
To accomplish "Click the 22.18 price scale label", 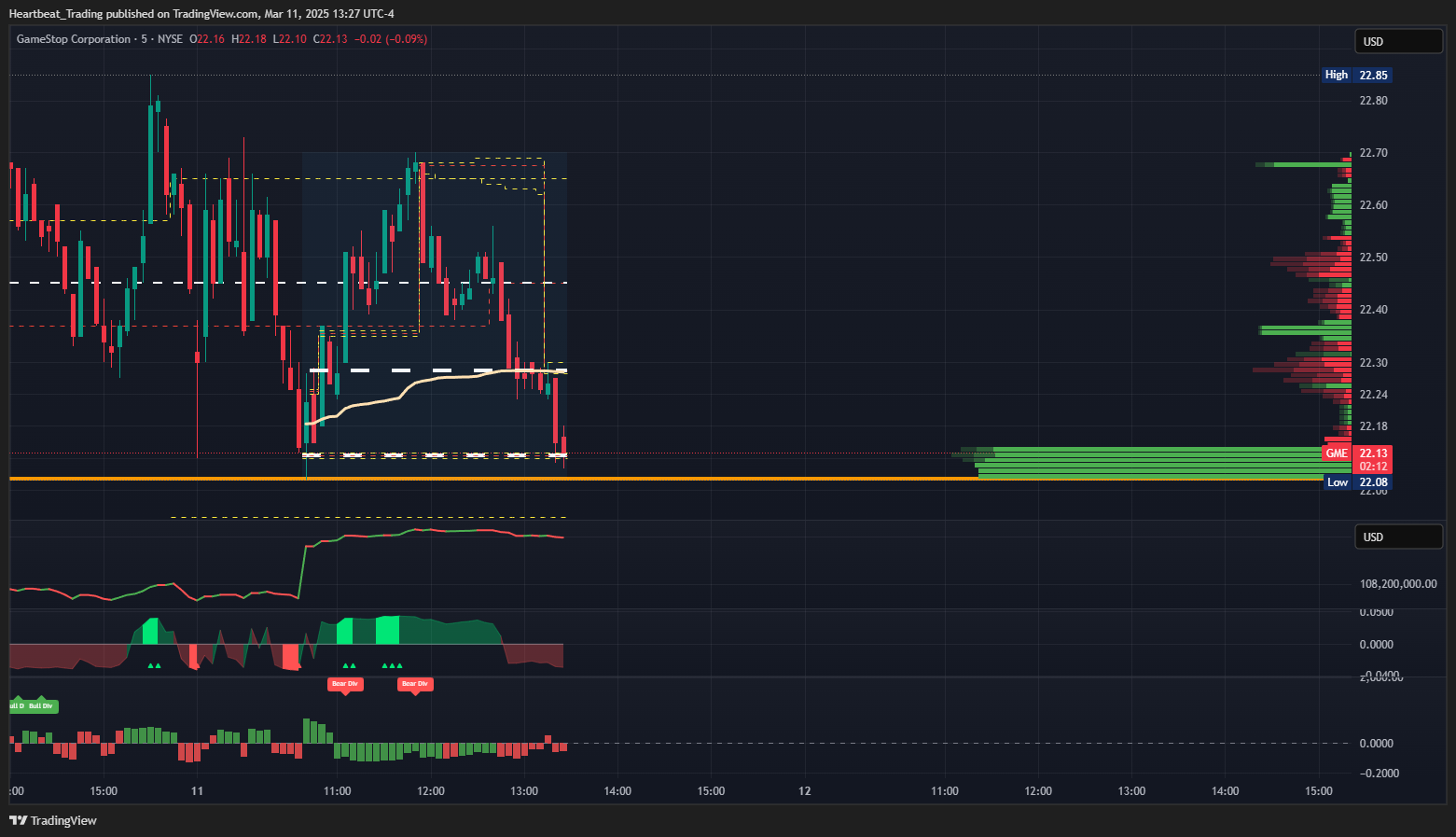I will pos(1373,426).
